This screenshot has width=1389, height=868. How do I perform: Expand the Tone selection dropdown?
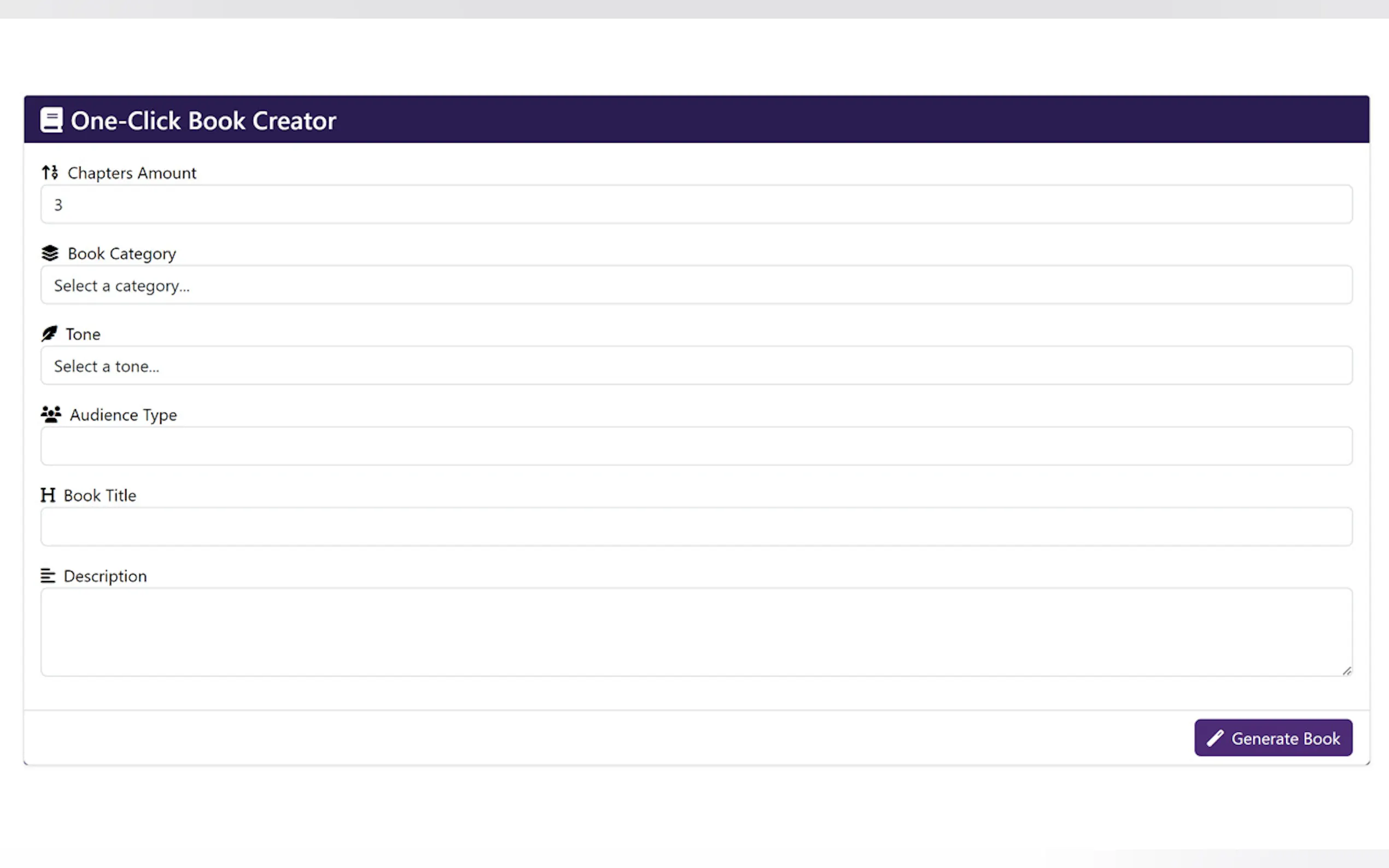(x=696, y=366)
